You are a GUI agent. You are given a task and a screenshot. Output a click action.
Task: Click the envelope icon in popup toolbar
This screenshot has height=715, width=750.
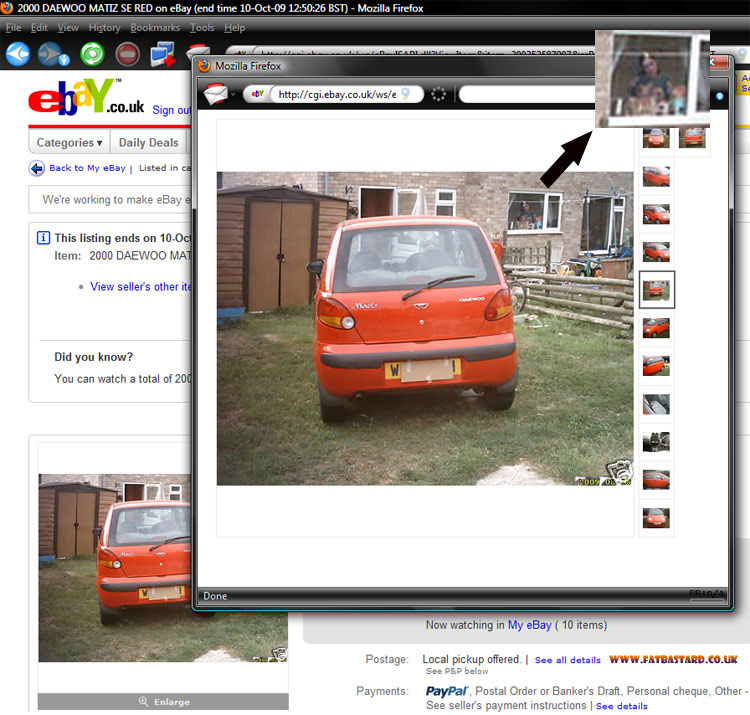(214, 94)
